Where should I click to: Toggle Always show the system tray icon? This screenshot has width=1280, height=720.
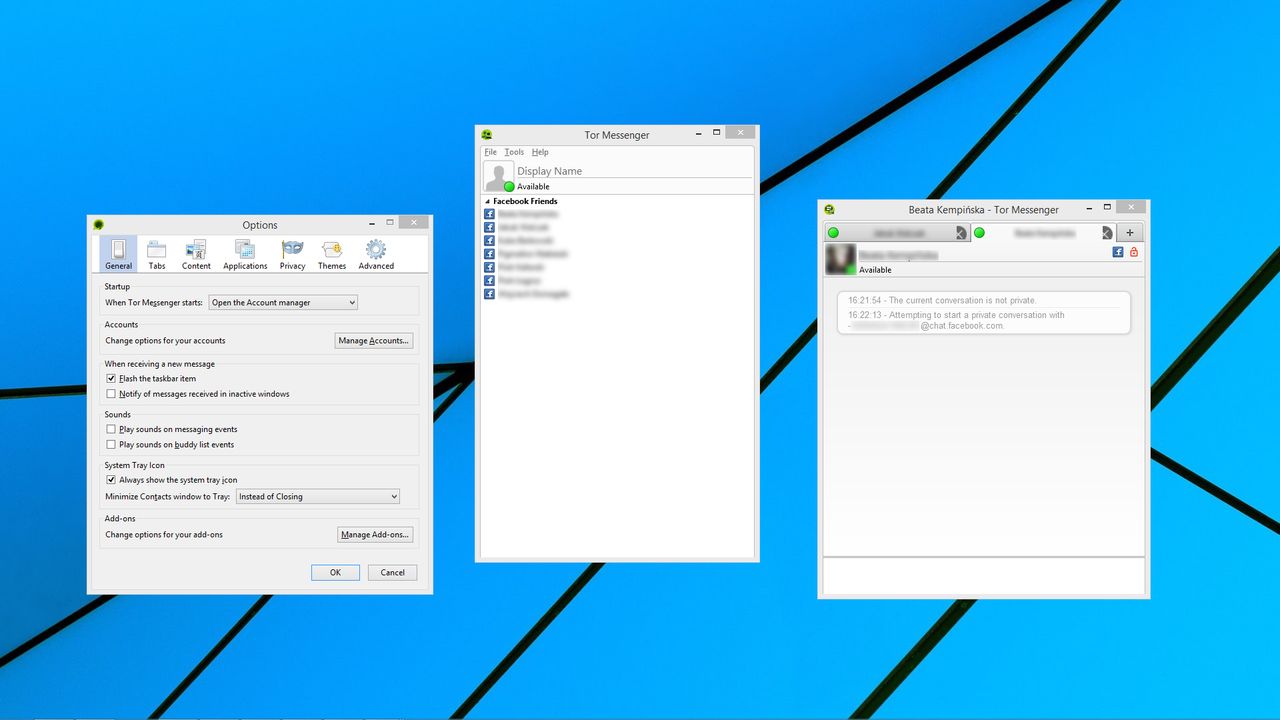pos(111,480)
